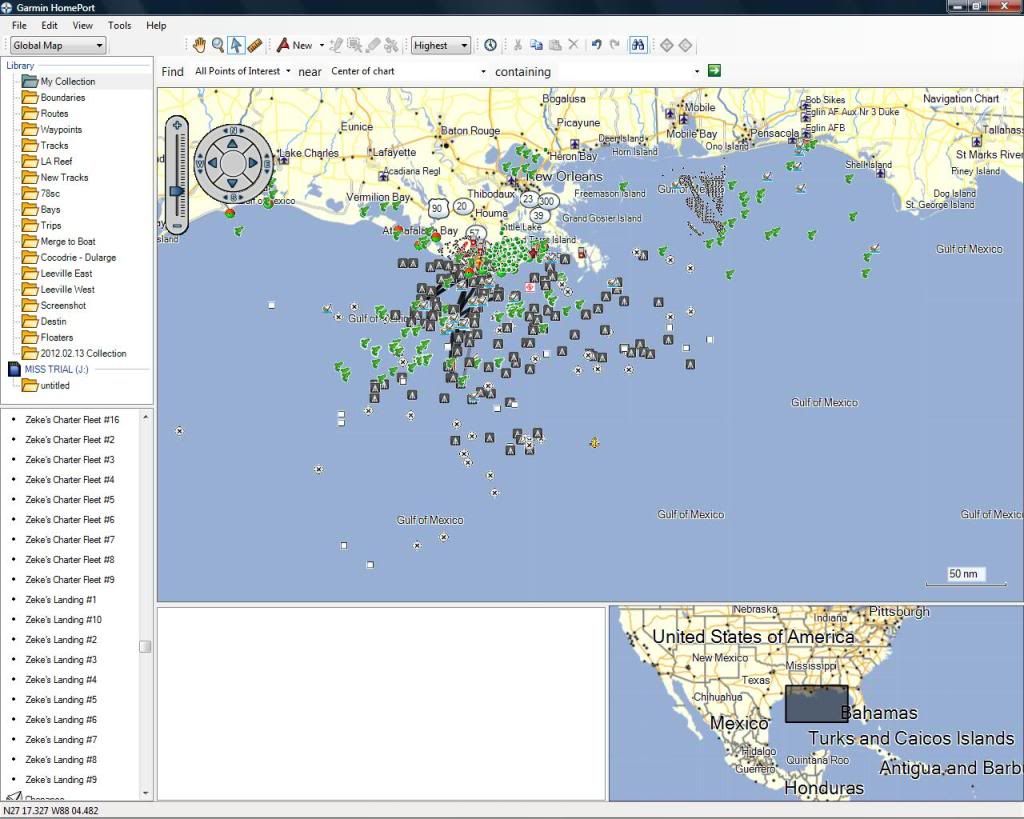Click the Redo arrow icon
The width and height of the screenshot is (1024, 819).
click(x=615, y=44)
